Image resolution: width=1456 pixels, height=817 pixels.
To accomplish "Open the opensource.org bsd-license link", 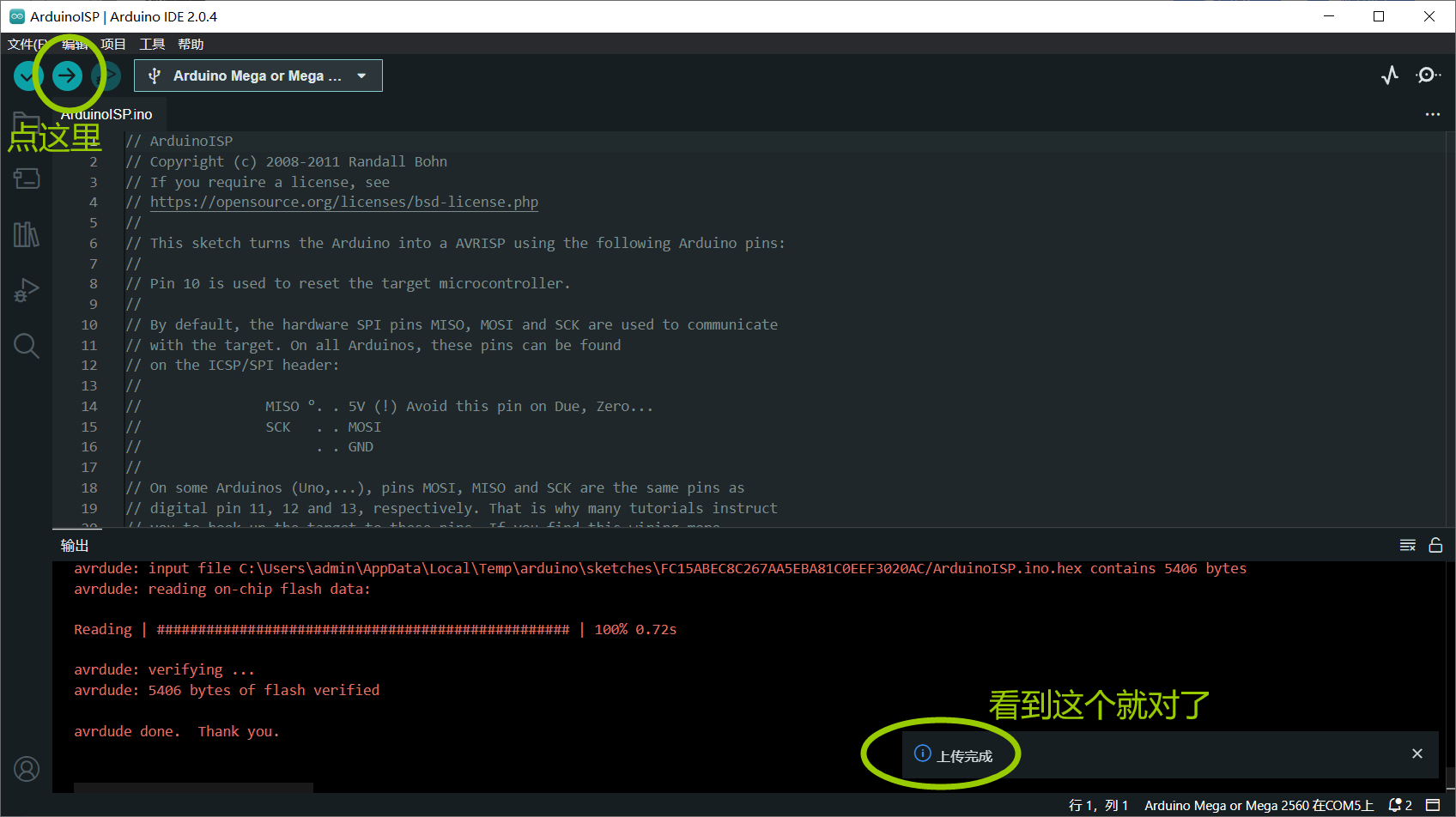I will click(344, 203).
